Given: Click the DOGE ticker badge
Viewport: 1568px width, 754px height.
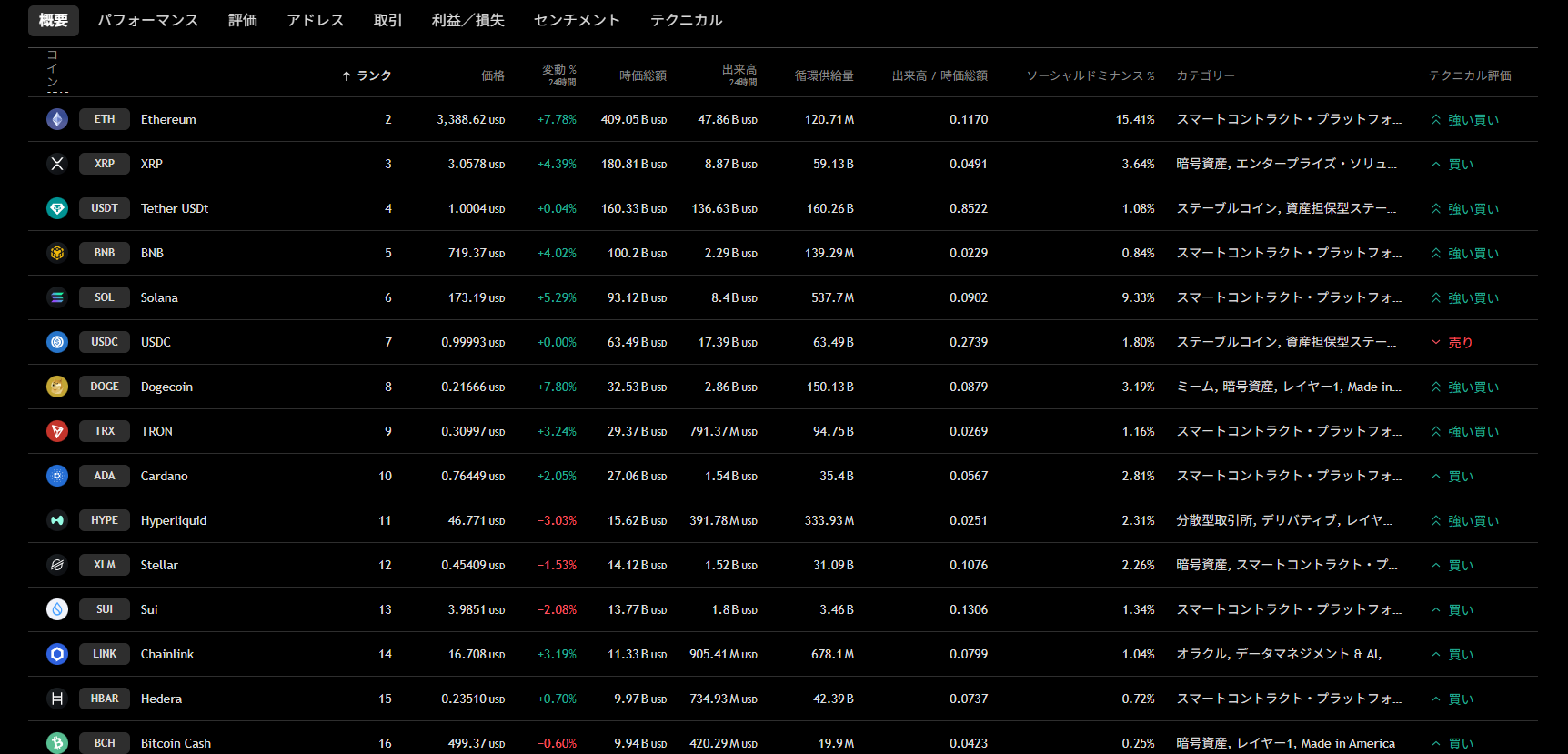Looking at the screenshot, I should tap(105, 387).
